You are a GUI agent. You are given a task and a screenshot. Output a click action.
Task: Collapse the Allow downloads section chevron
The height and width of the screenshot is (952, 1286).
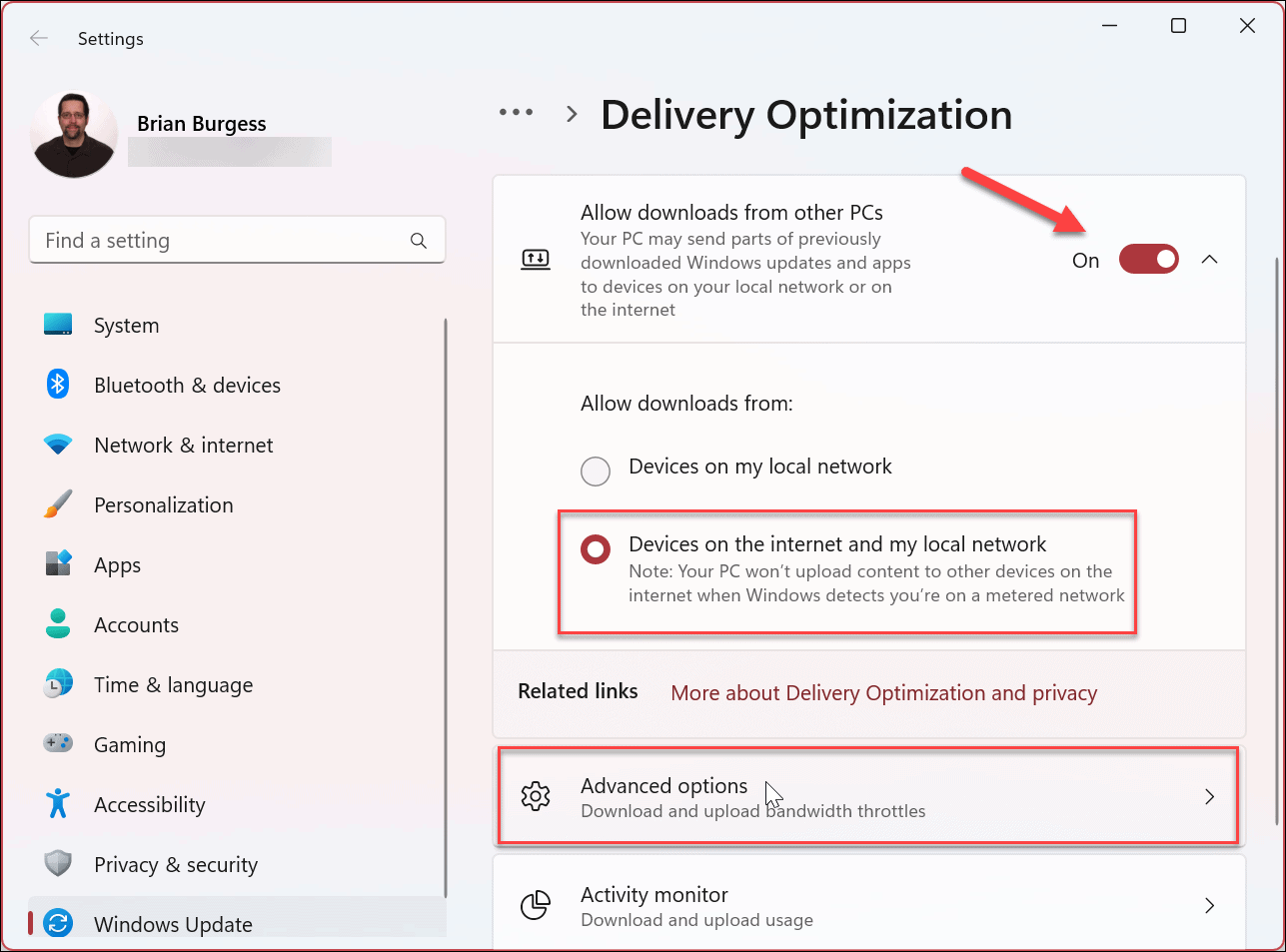point(1209,260)
